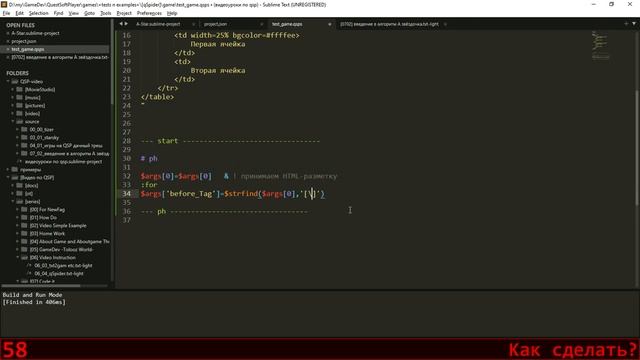Go to previous tab with left arrow
This screenshot has height=360, width=640.
pos(121,24)
